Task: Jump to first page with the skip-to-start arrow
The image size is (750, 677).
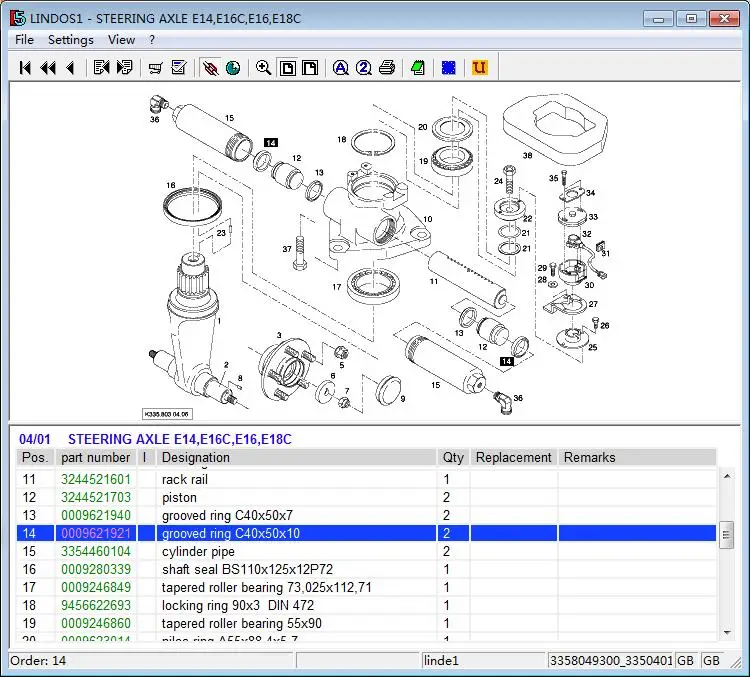Action: [x=25, y=68]
